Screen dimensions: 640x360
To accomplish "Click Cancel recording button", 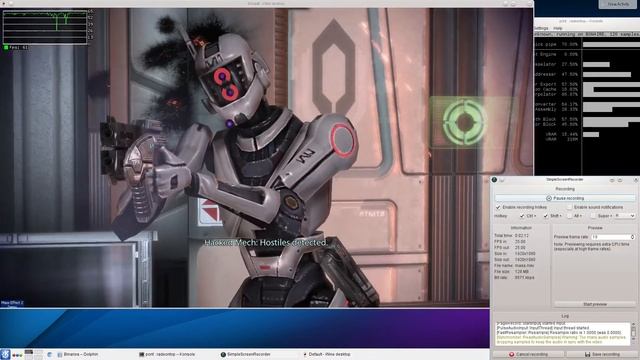I will click(x=529, y=354).
